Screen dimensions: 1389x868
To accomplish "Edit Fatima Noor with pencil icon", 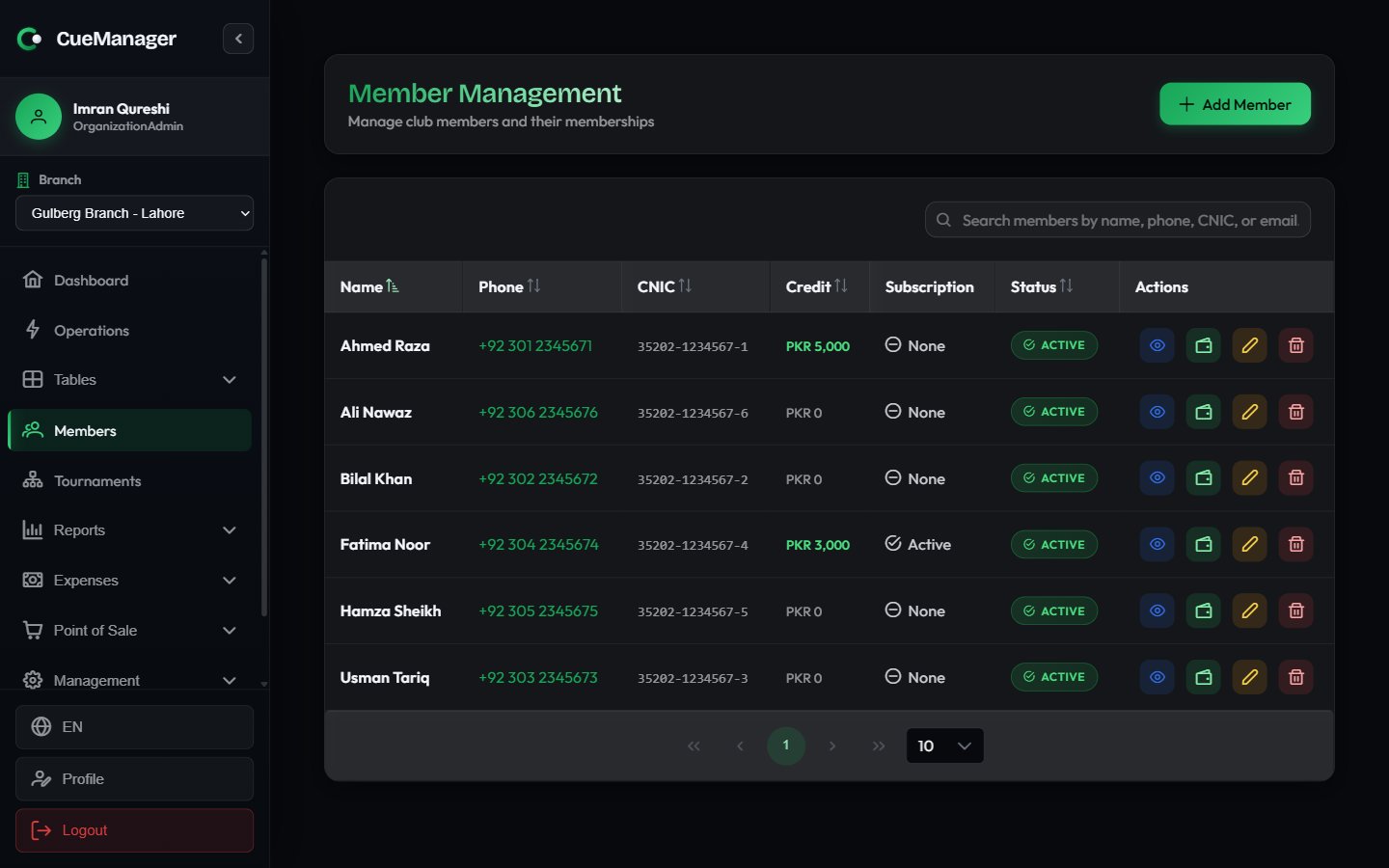I will pyautogui.click(x=1249, y=544).
